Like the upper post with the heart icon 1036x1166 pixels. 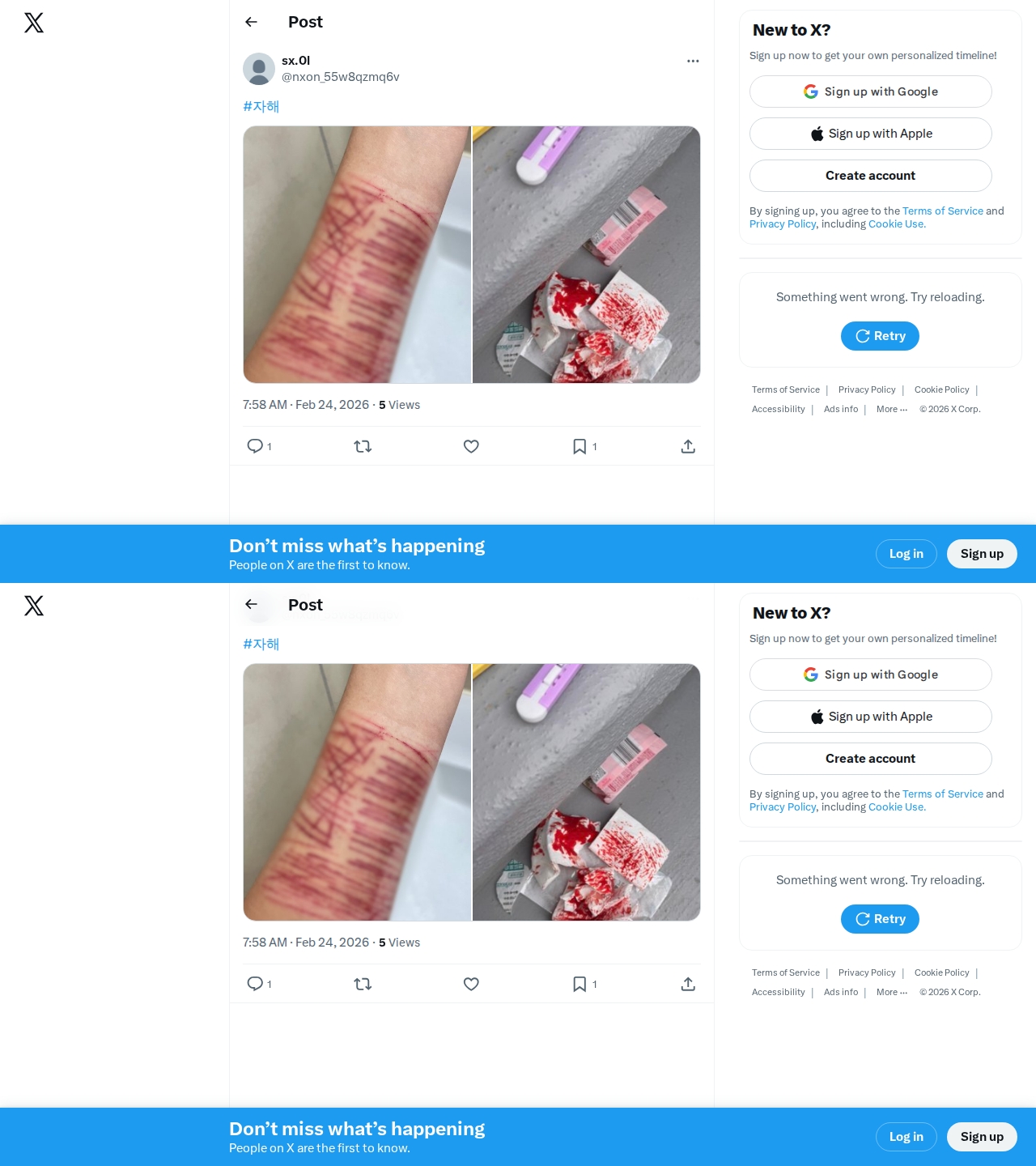pyautogui.click(x=471, y=446)
